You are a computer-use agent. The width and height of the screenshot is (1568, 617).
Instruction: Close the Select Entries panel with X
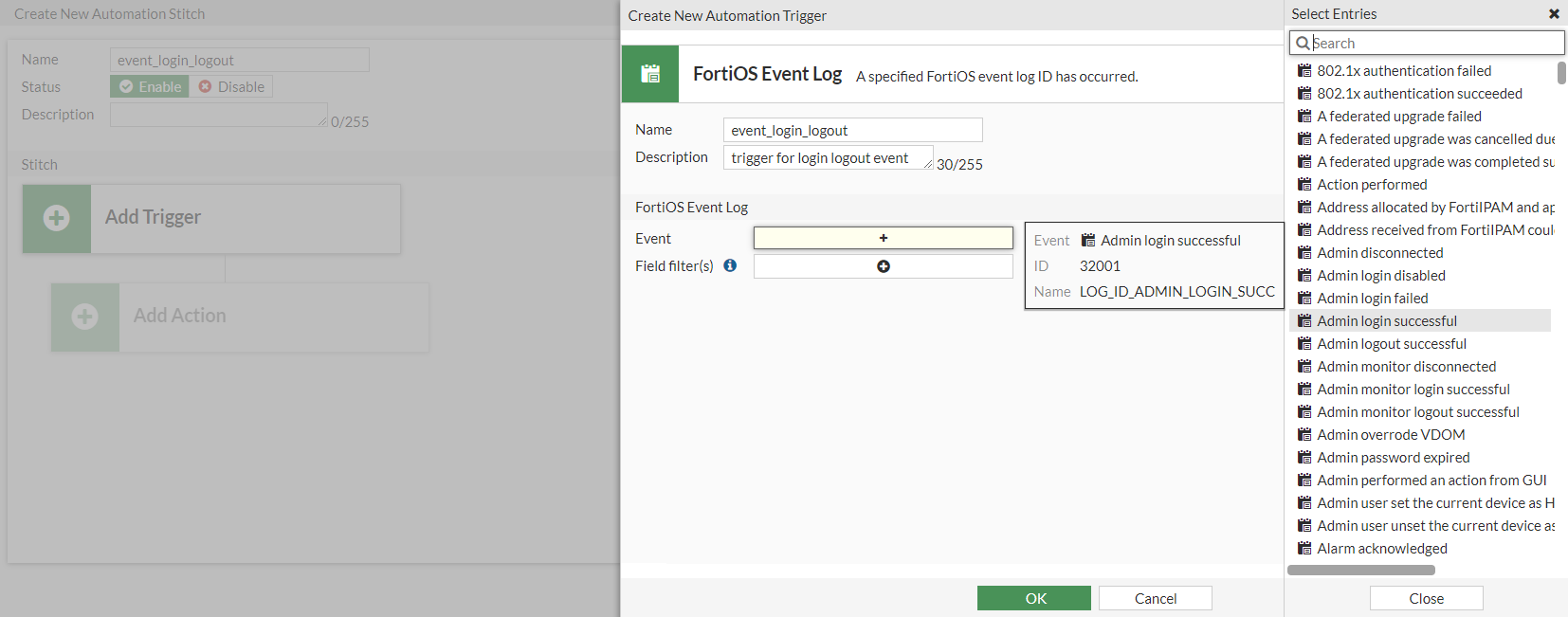[x=1554, y=14]
